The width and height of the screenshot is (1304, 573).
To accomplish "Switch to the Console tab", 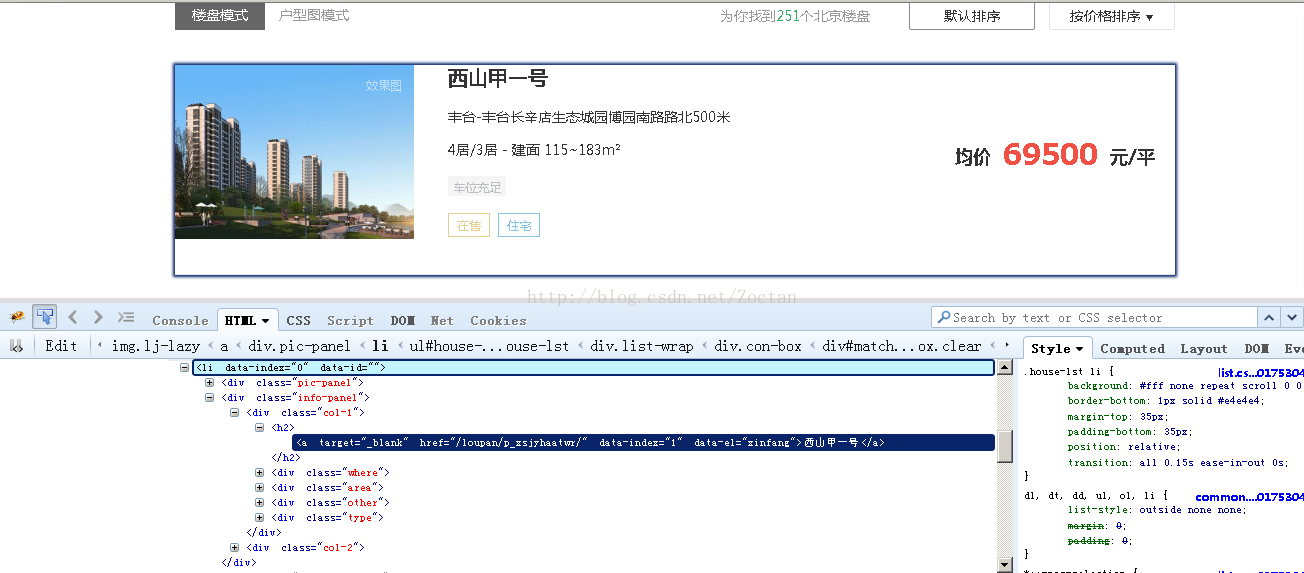I will tap(180, 321).
